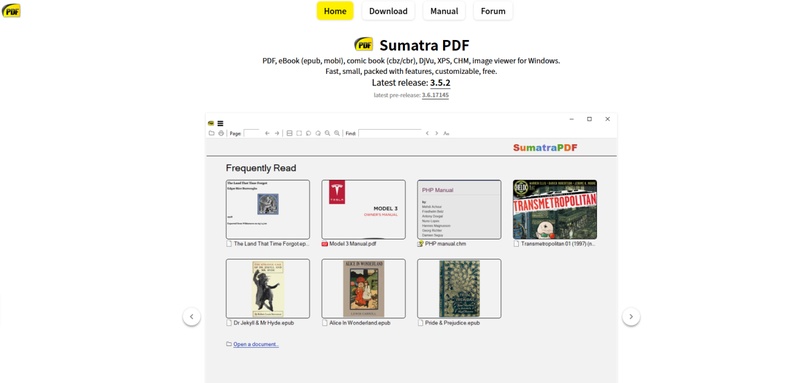Open the Alice in Wonderland thumbnail

(x=363, y=289)
